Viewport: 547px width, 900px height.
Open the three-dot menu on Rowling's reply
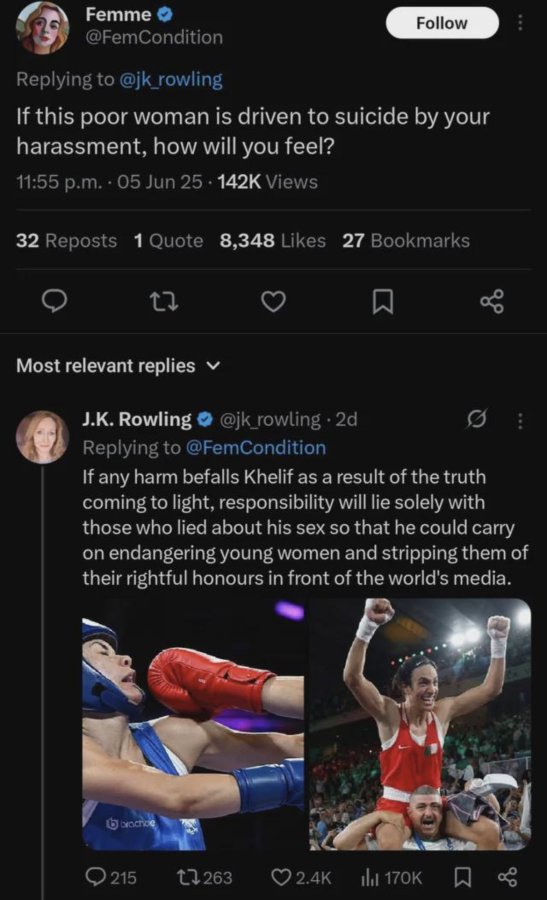pos(520,421)
